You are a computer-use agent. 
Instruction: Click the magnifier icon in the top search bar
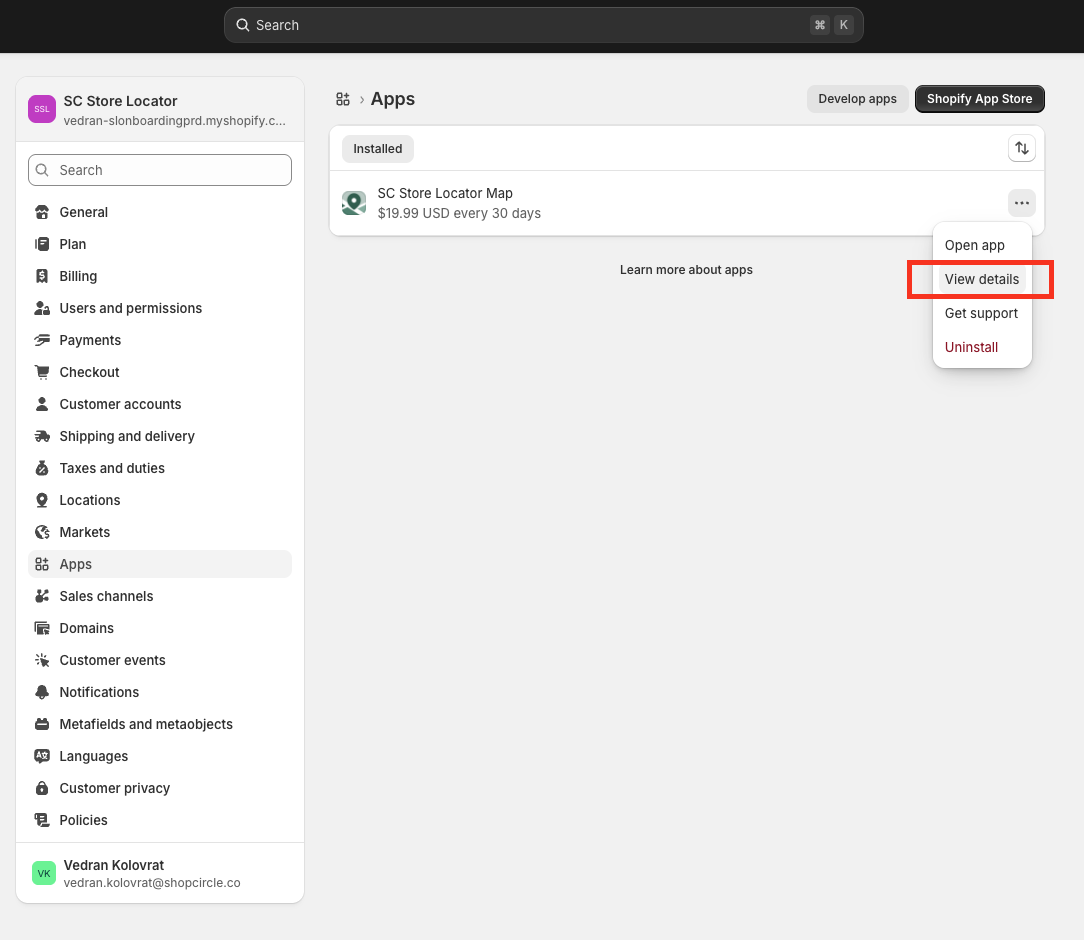[x=243, y=25]
